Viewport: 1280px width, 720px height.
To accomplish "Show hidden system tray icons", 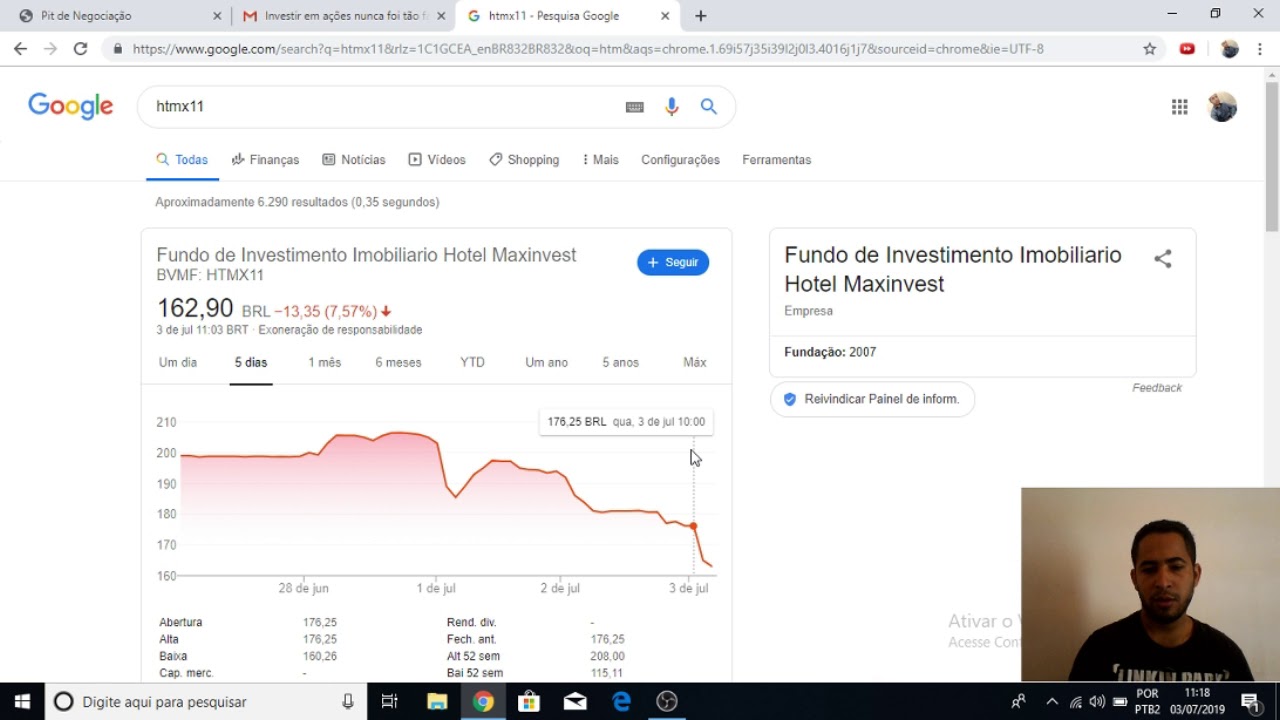I will point(1052,701).
